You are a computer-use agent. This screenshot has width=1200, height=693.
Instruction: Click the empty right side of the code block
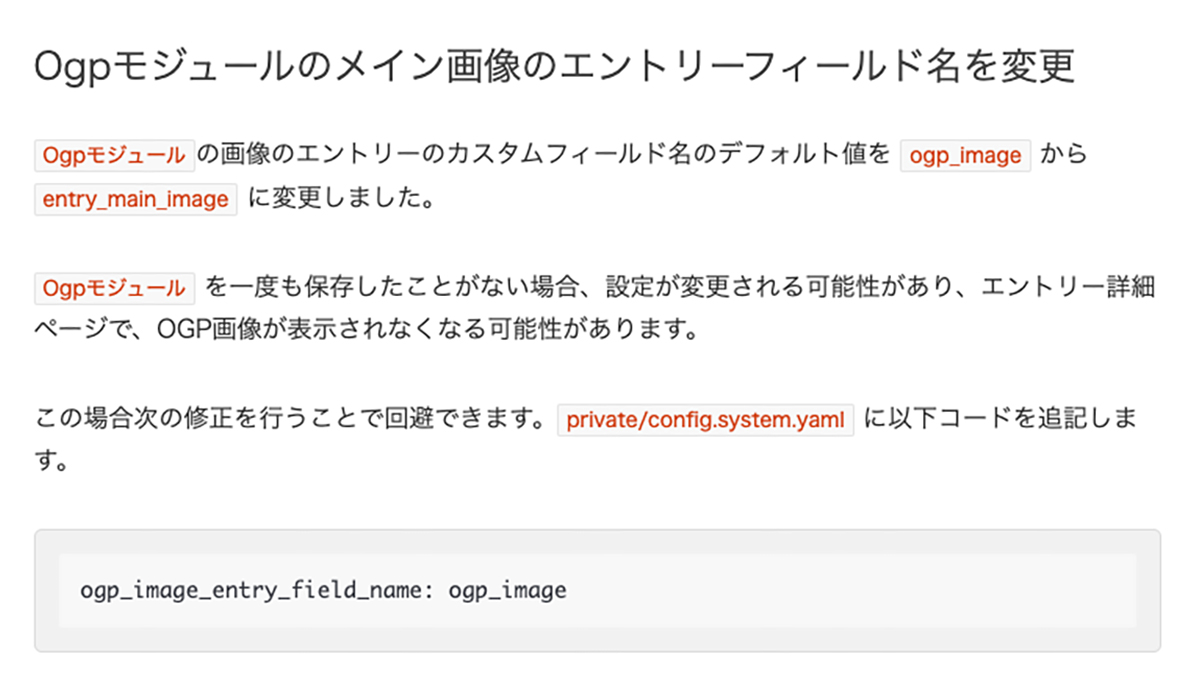coord(900,590)
